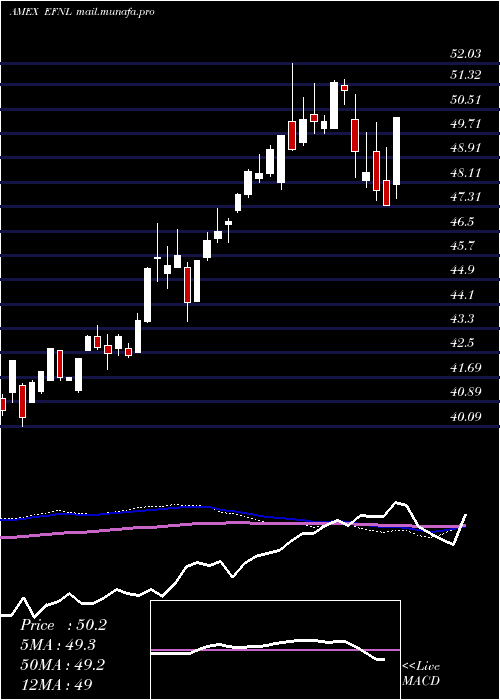Click the 48.91 price axis label
The width and height of the screenshot is (500, 700).
[466, 148]
